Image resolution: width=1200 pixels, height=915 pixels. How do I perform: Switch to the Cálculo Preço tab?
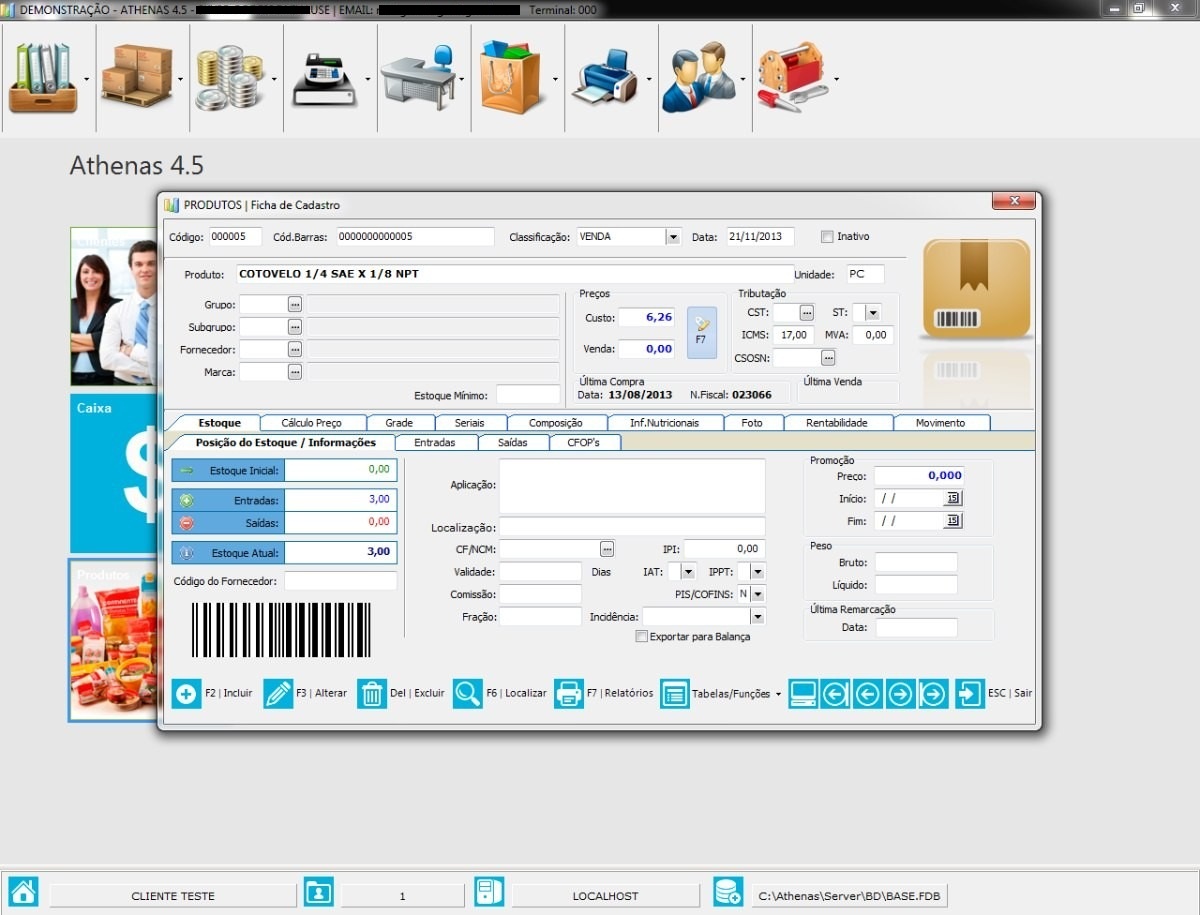click(x=311, y=423)
